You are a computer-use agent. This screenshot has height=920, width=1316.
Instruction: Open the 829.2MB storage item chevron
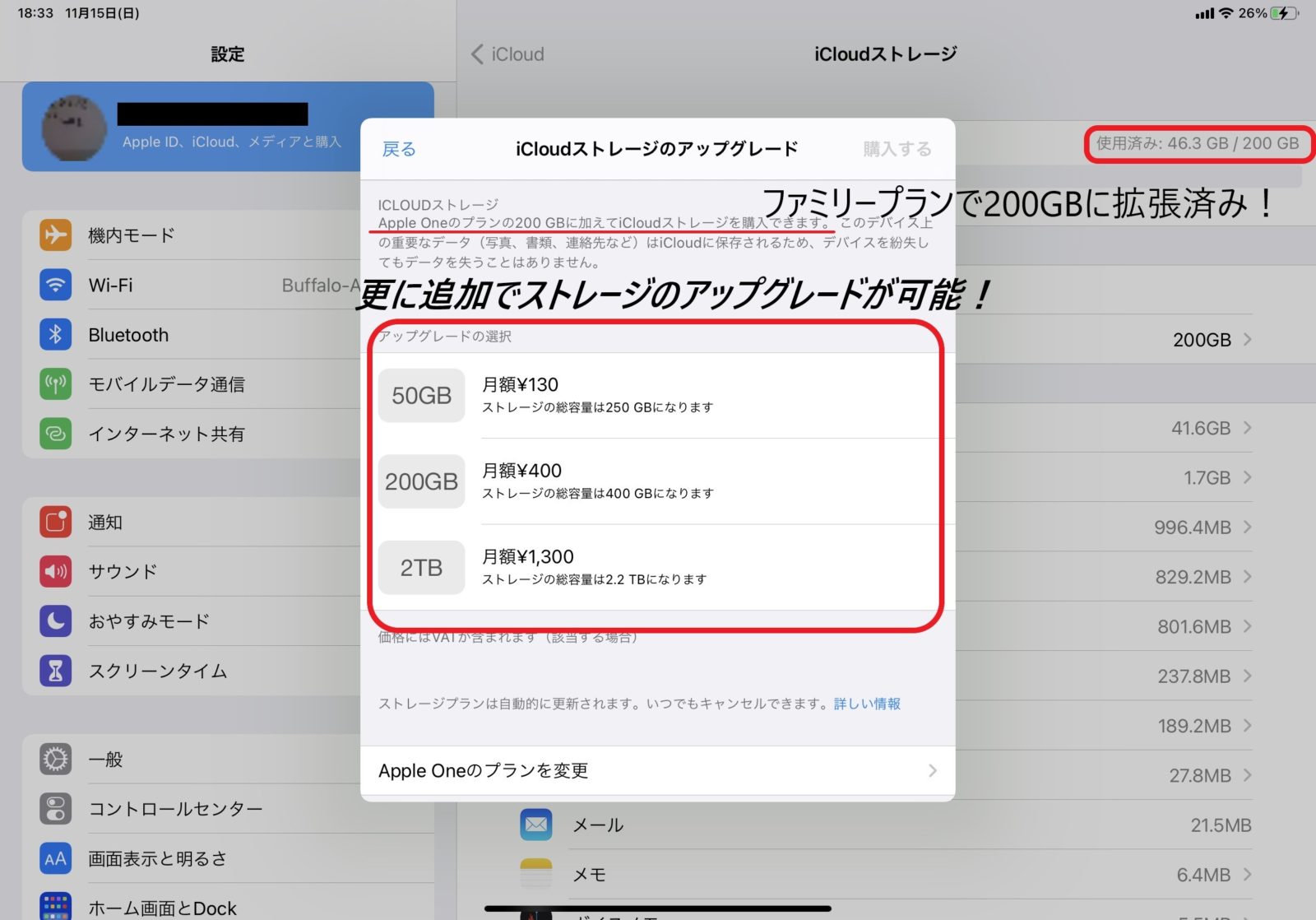point(1247,576)
